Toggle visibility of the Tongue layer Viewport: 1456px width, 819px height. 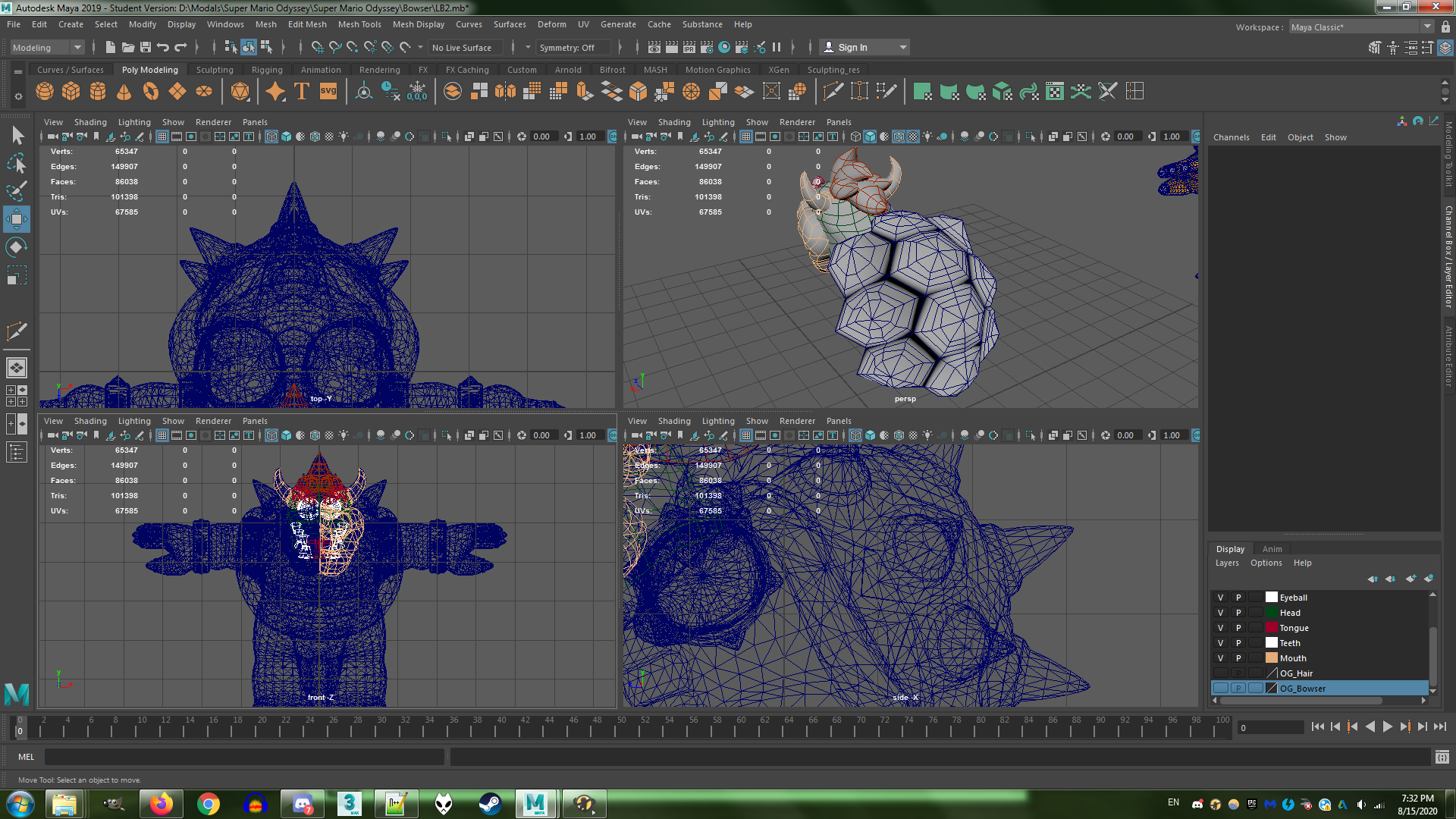(1220, 628)
